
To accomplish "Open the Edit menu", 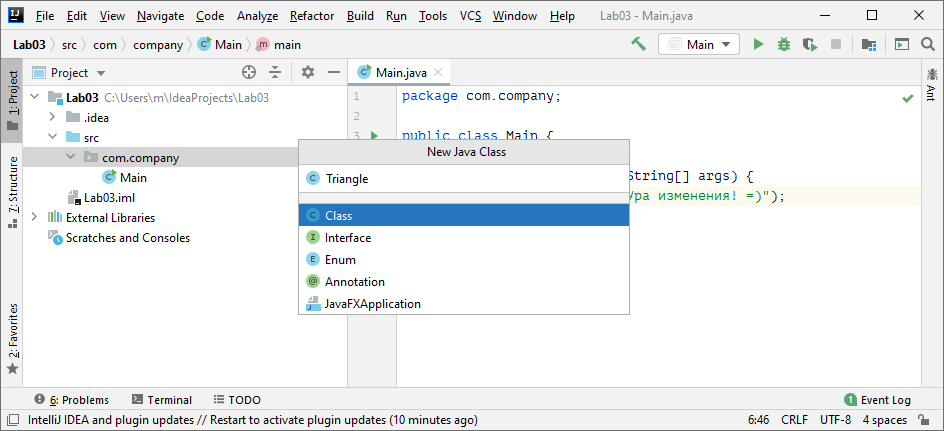I will coord(77,16).
